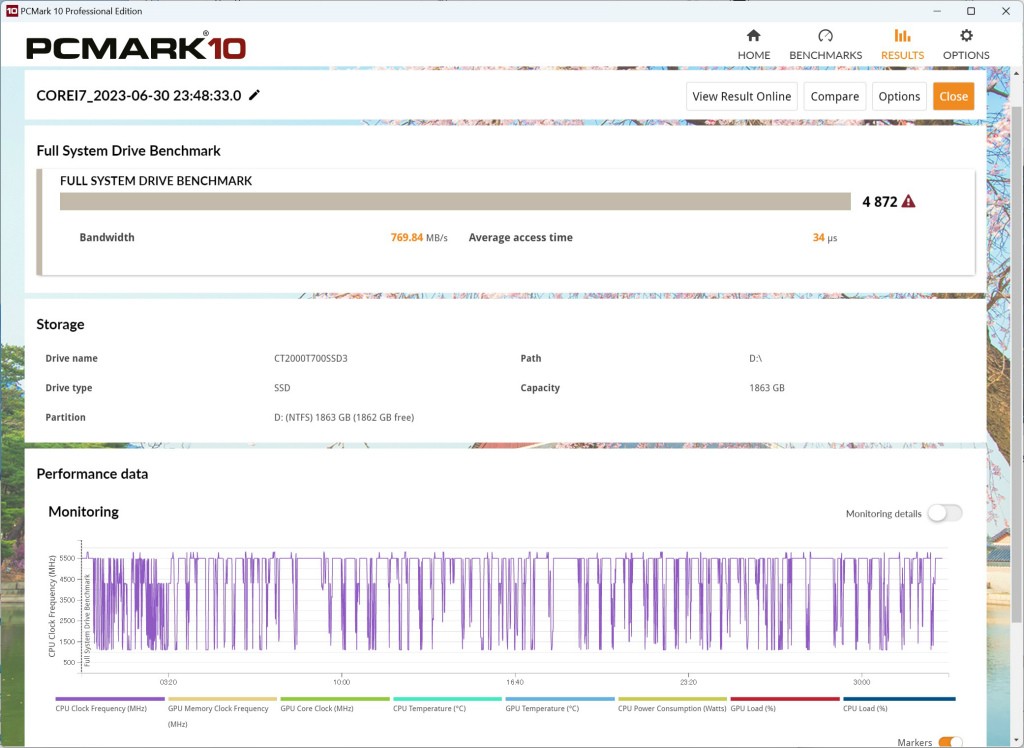Switch to the RESULTS tab
Screen dimensions: 1024x748
point(902,45)
